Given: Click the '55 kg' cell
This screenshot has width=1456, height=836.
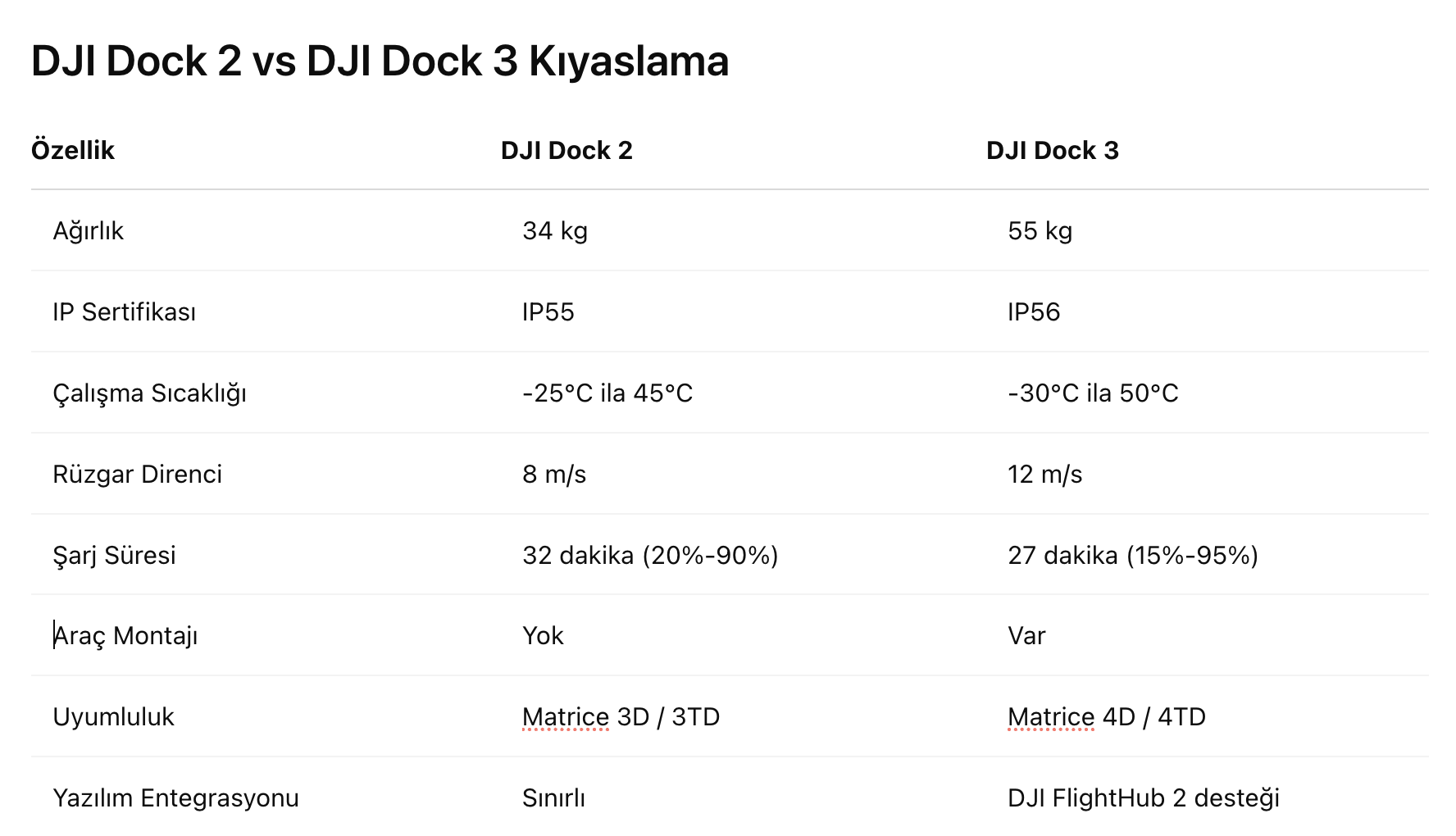Looking at the screenshot, I should [1040, 231].
